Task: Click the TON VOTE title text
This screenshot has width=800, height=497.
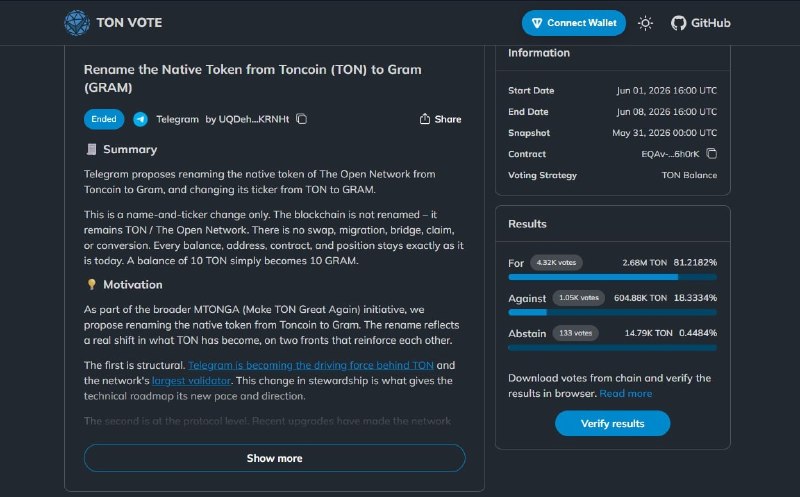Action: 129,23
